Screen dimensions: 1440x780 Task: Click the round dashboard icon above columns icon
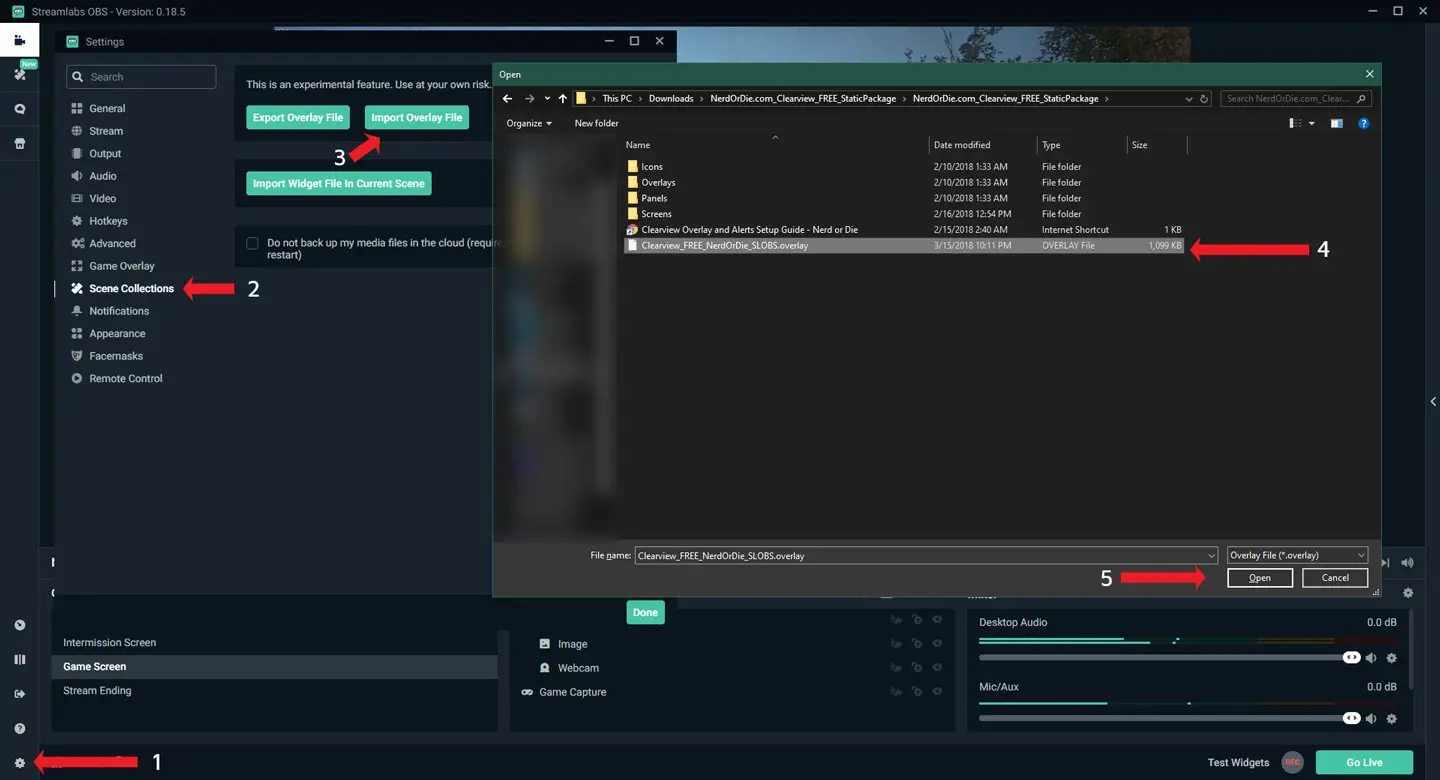19,625
